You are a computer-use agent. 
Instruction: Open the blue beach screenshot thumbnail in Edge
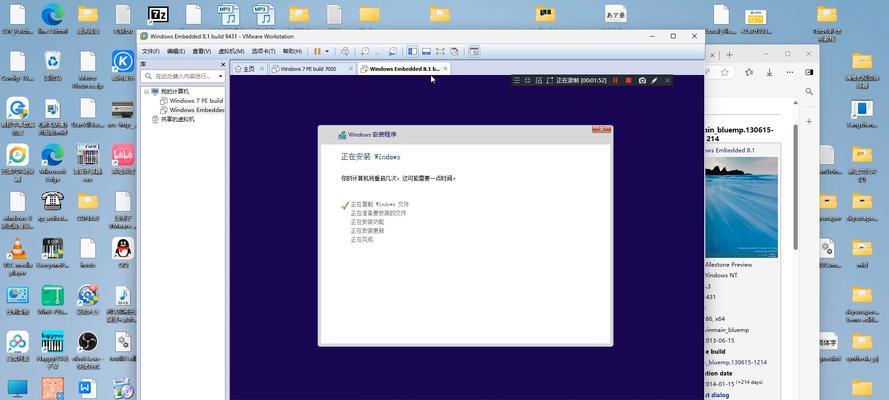coord(741,207)
